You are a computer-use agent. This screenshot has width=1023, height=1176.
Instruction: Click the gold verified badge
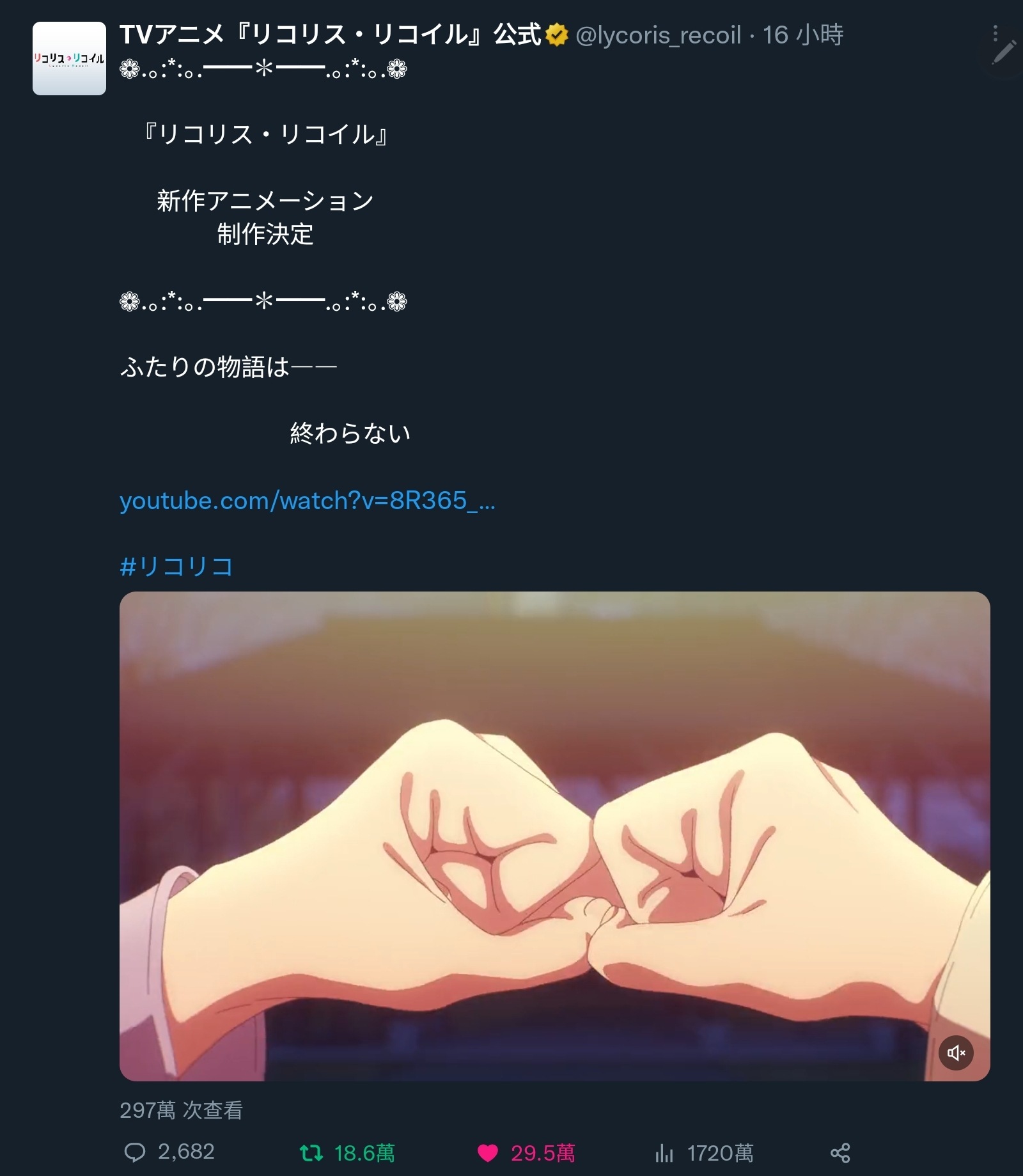[557, 35]
